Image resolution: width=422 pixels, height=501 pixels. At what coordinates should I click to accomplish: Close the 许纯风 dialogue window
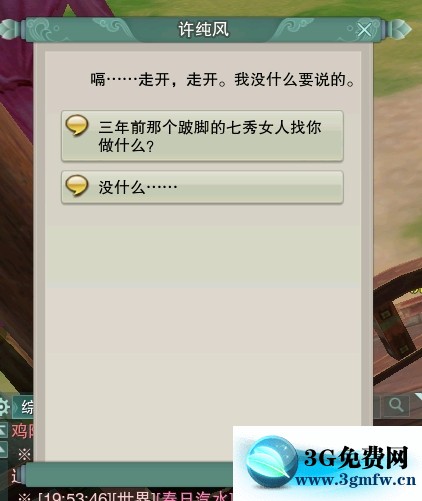[x=364, y=30]
